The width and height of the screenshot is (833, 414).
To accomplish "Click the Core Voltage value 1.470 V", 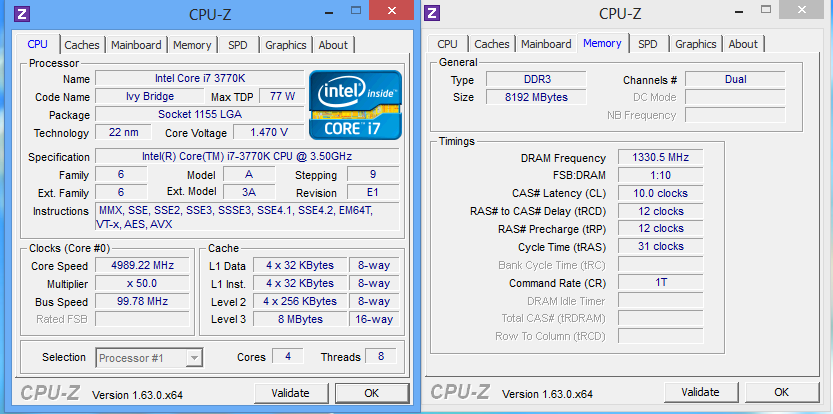I will click(x=269, y=132).
